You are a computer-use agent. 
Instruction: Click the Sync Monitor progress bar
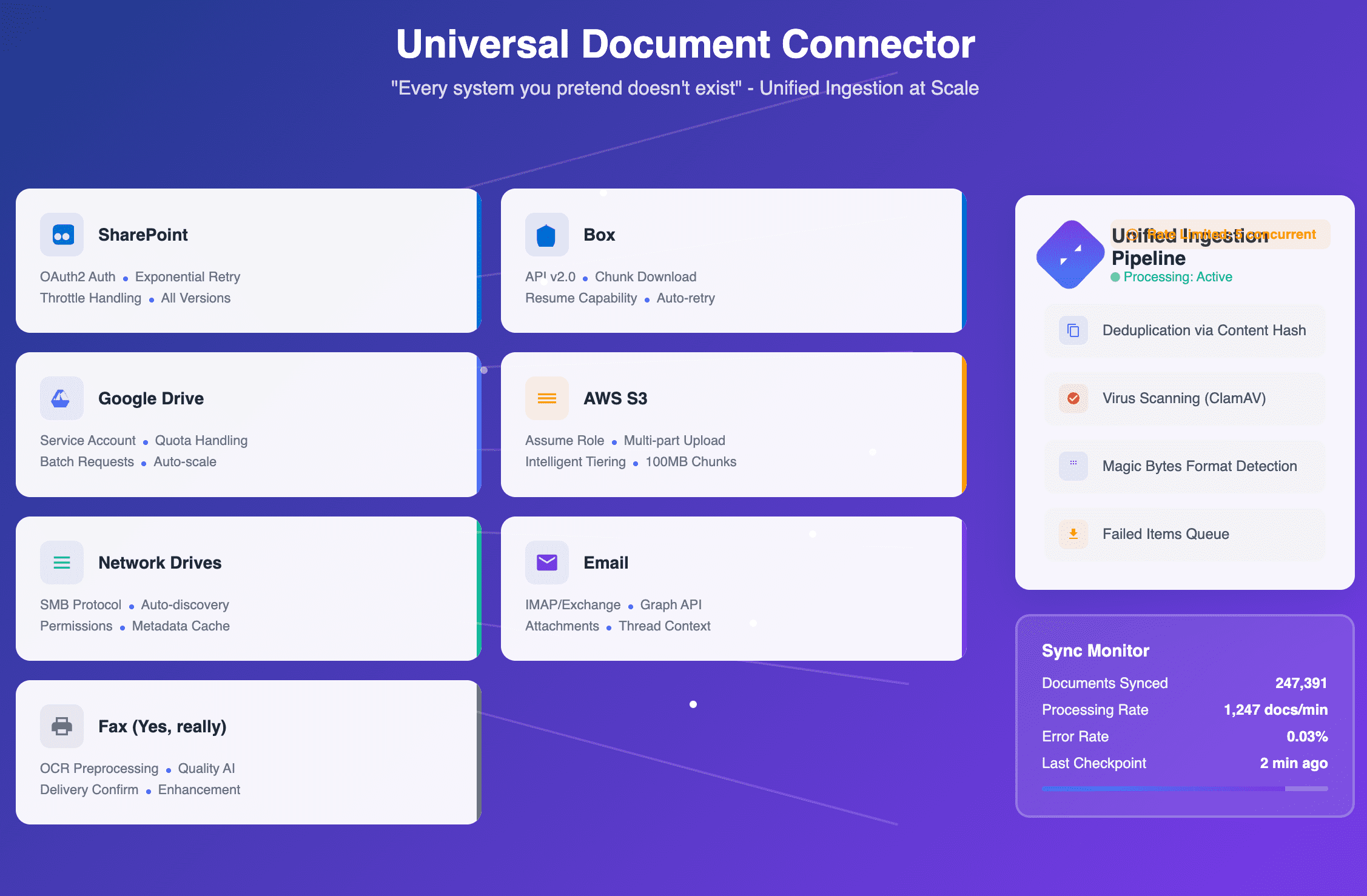1184,789
